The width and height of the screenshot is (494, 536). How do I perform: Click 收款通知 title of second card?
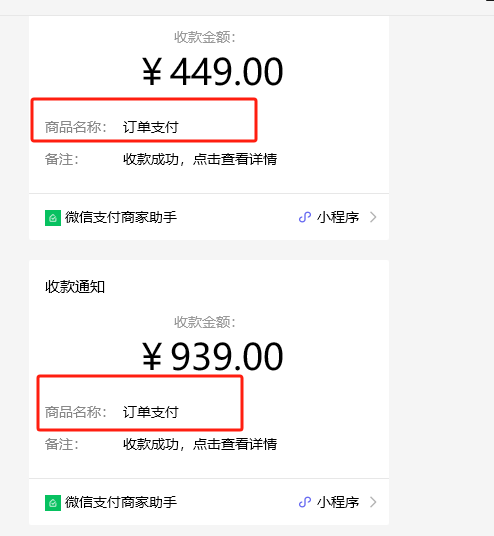(x=75, y=287)
